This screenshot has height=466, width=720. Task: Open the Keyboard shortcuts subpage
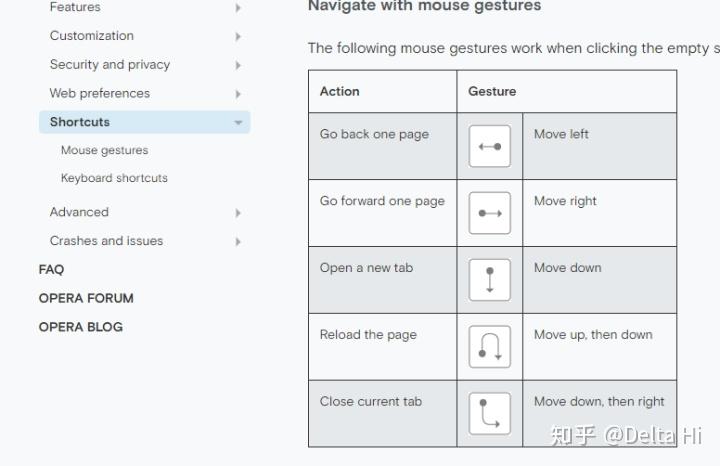114,178
